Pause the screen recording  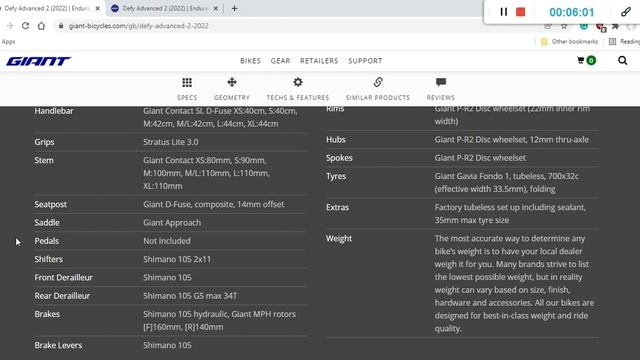click(x=504, y=12)
